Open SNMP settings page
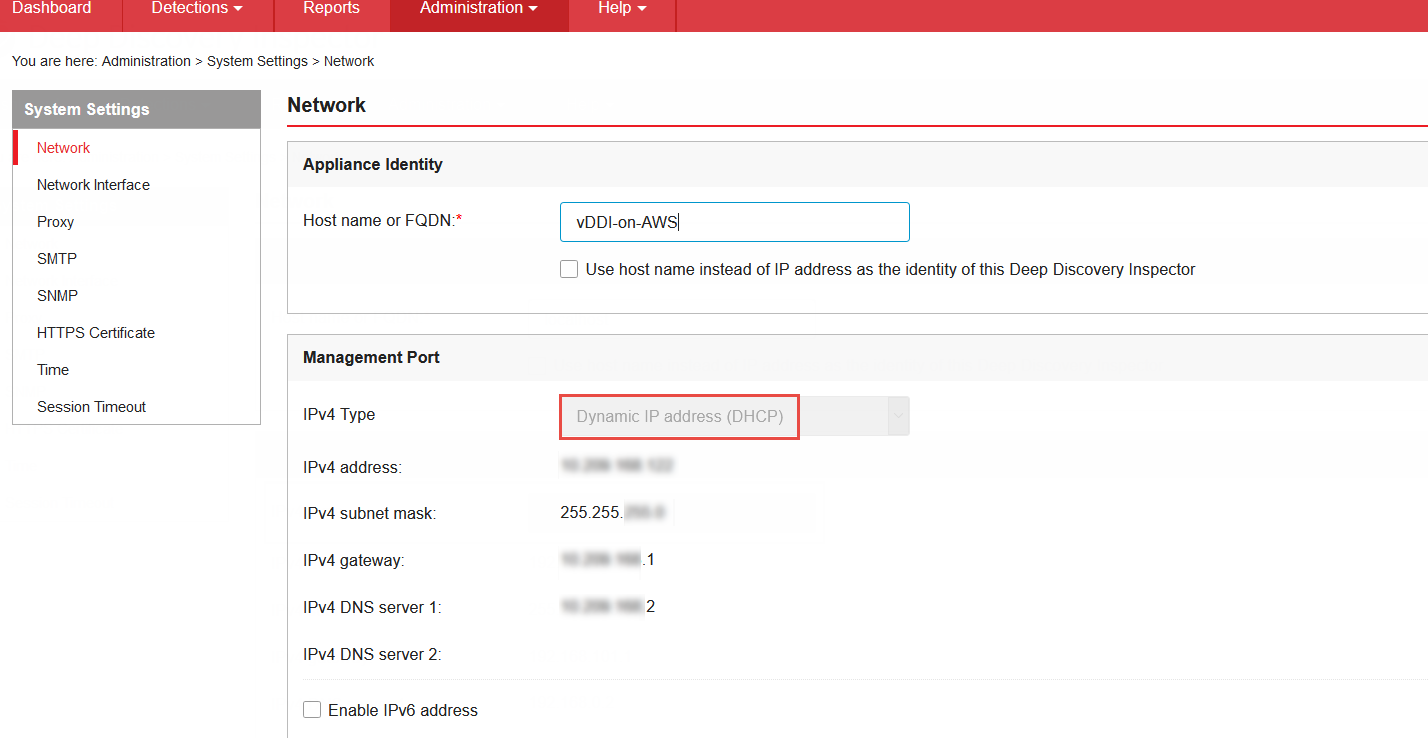1428x738 pixels. coord(57,296)
